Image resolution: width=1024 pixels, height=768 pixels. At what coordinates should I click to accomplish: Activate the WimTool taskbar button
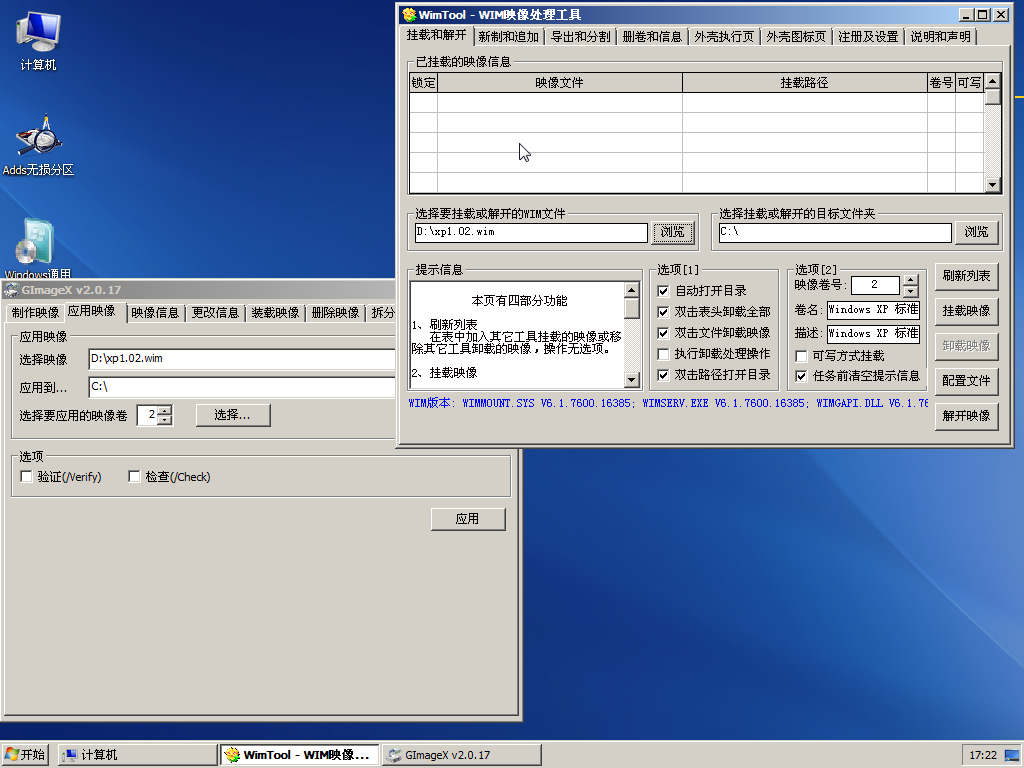point(299,755)
